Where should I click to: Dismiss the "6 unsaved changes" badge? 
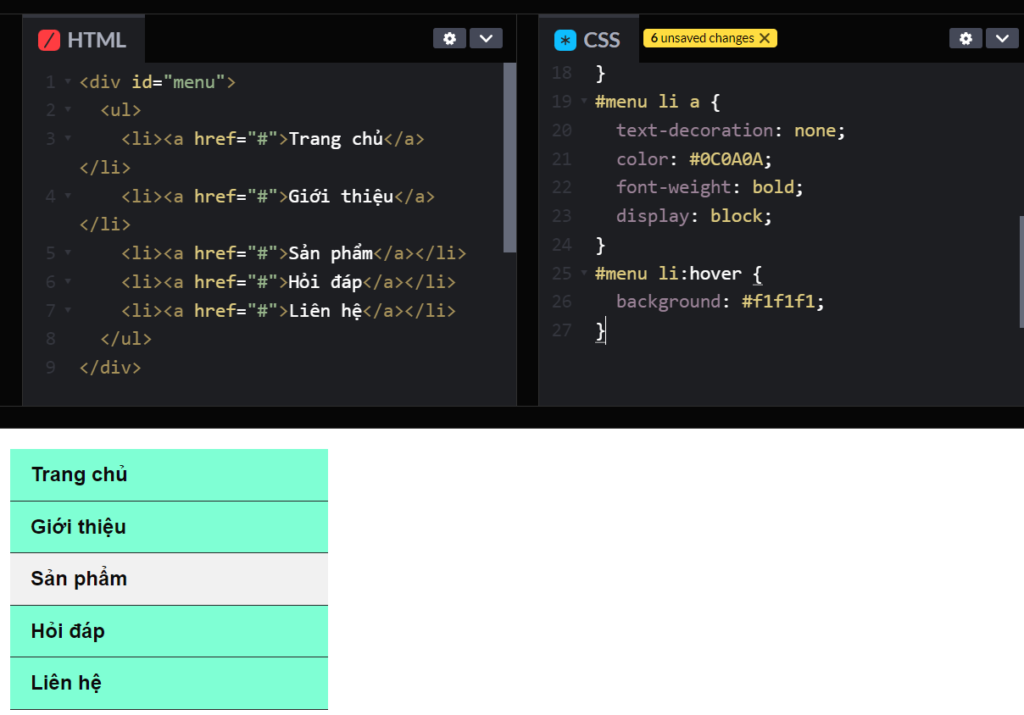coord(764,37)
